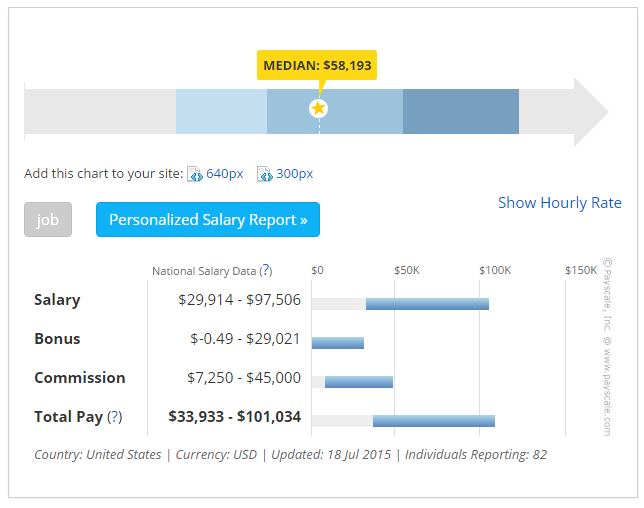Click the gray job button
Screen dimensions: 644x508
(48, 219)
